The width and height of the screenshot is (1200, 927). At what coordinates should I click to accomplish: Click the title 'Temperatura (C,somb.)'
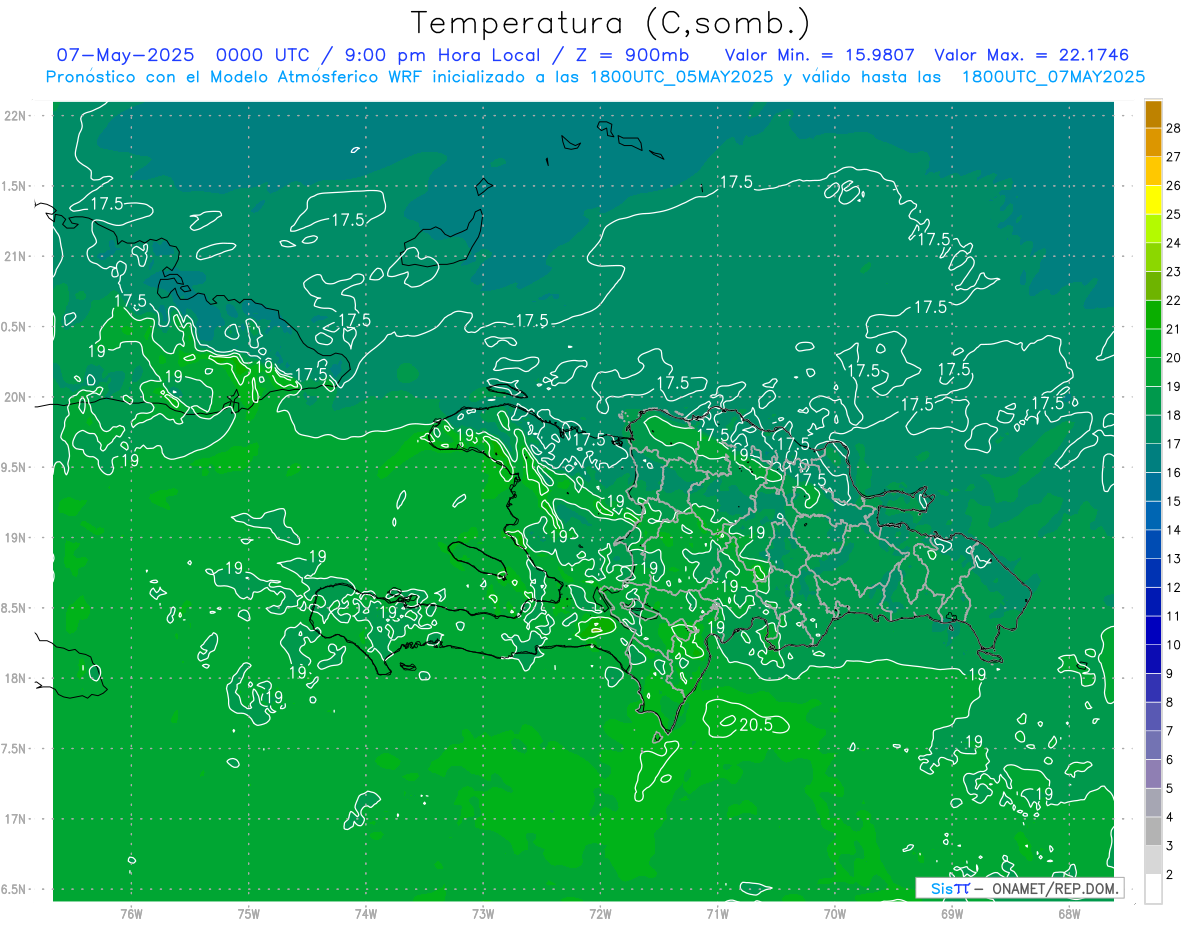coord(610,23)
